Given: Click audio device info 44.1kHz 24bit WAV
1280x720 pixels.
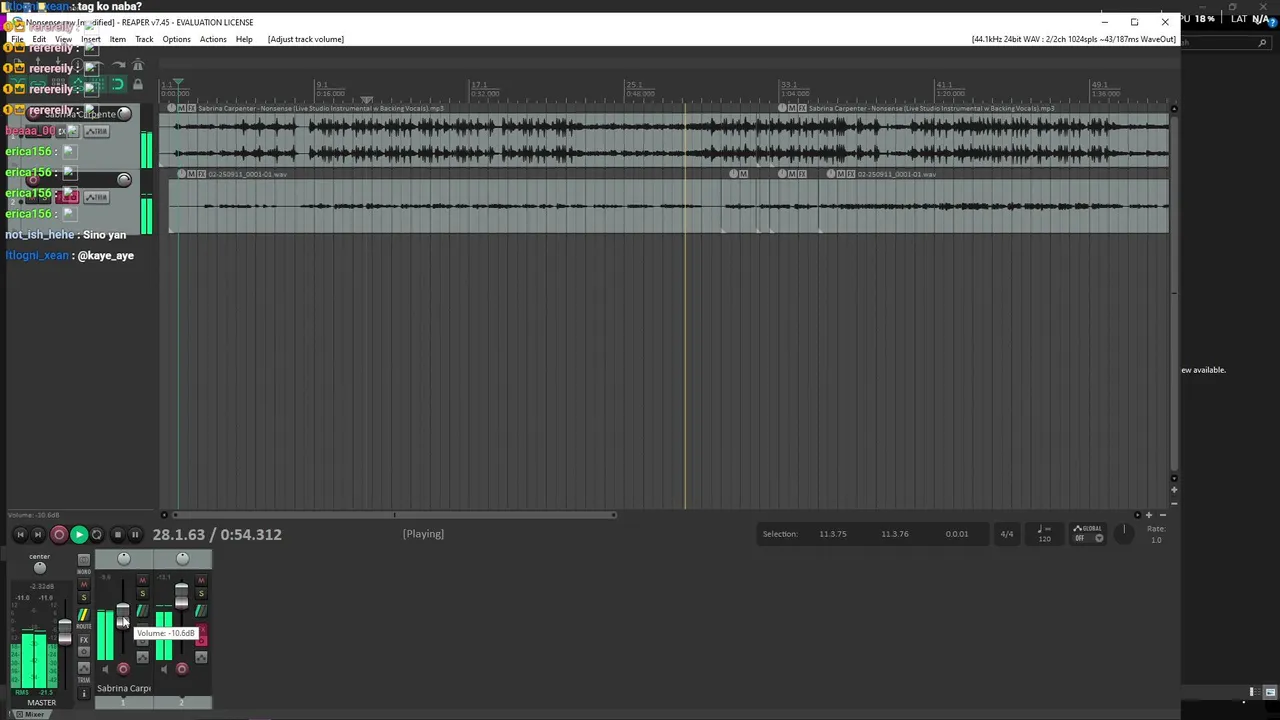Looking at the screenshot, I should pos(1074,39).
